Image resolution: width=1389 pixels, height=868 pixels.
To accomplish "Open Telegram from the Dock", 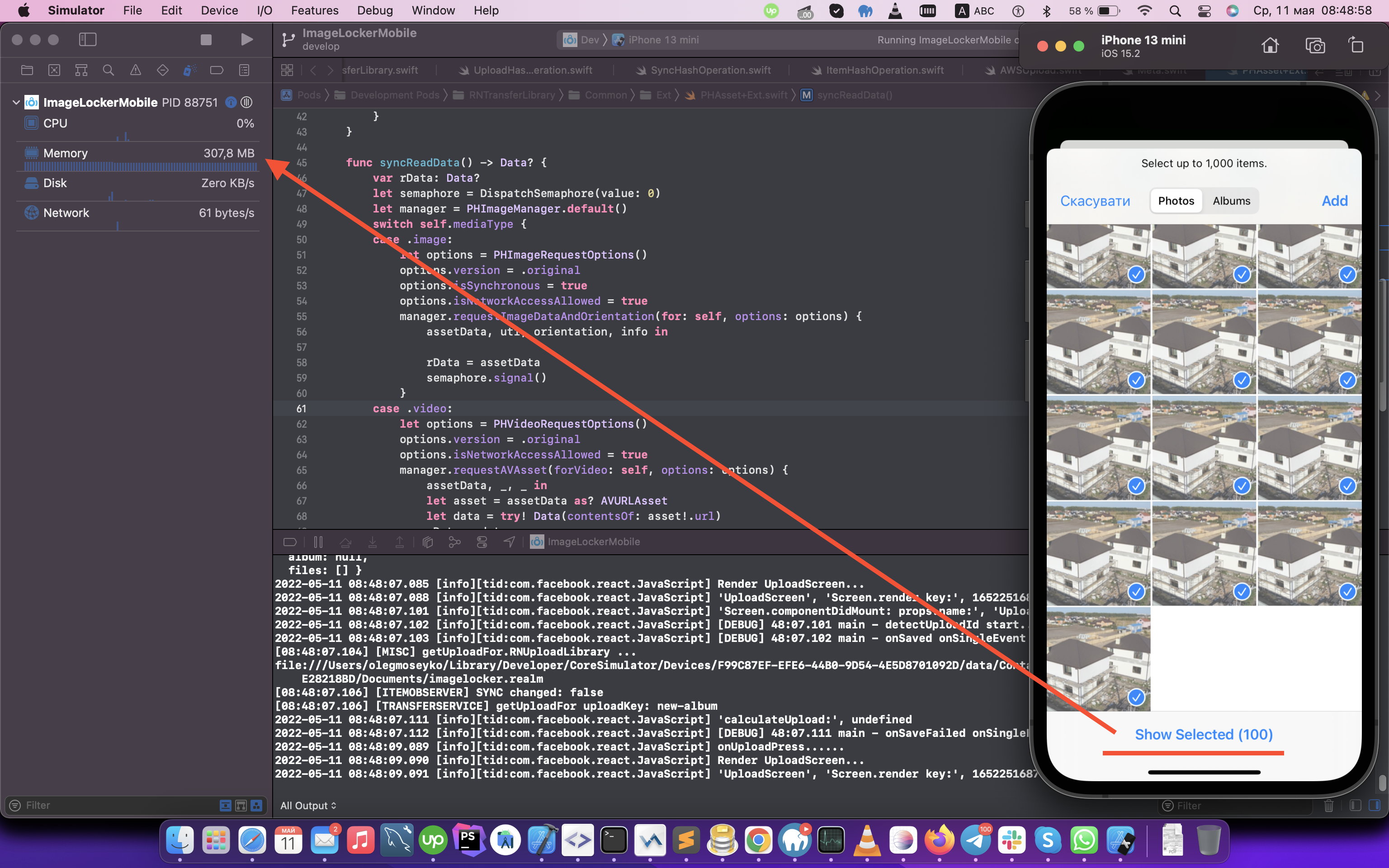I will 975,841.
